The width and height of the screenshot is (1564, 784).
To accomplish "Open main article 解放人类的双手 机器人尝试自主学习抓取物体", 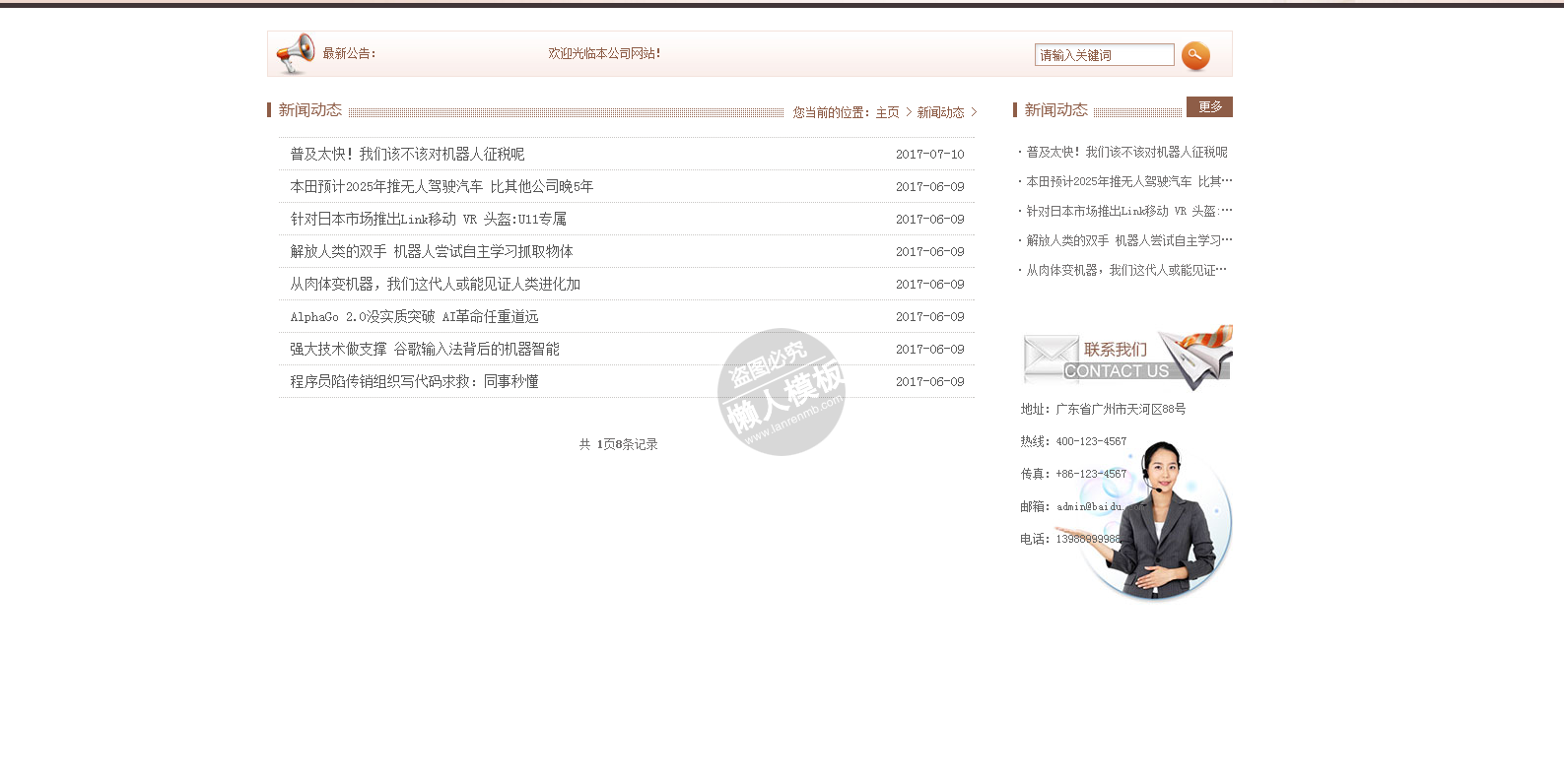I will [432, 251].
